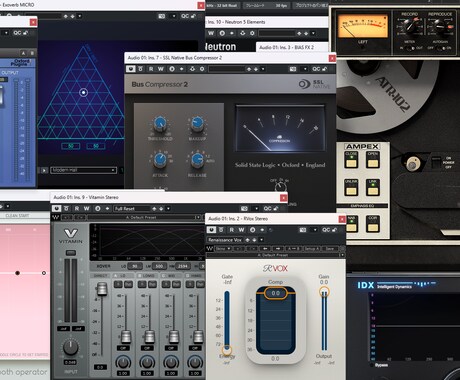Viewport: 460px width, 380px height.
Task: Open preset dropdown arrow next to Full Reset
Action: tap(169, 209)
